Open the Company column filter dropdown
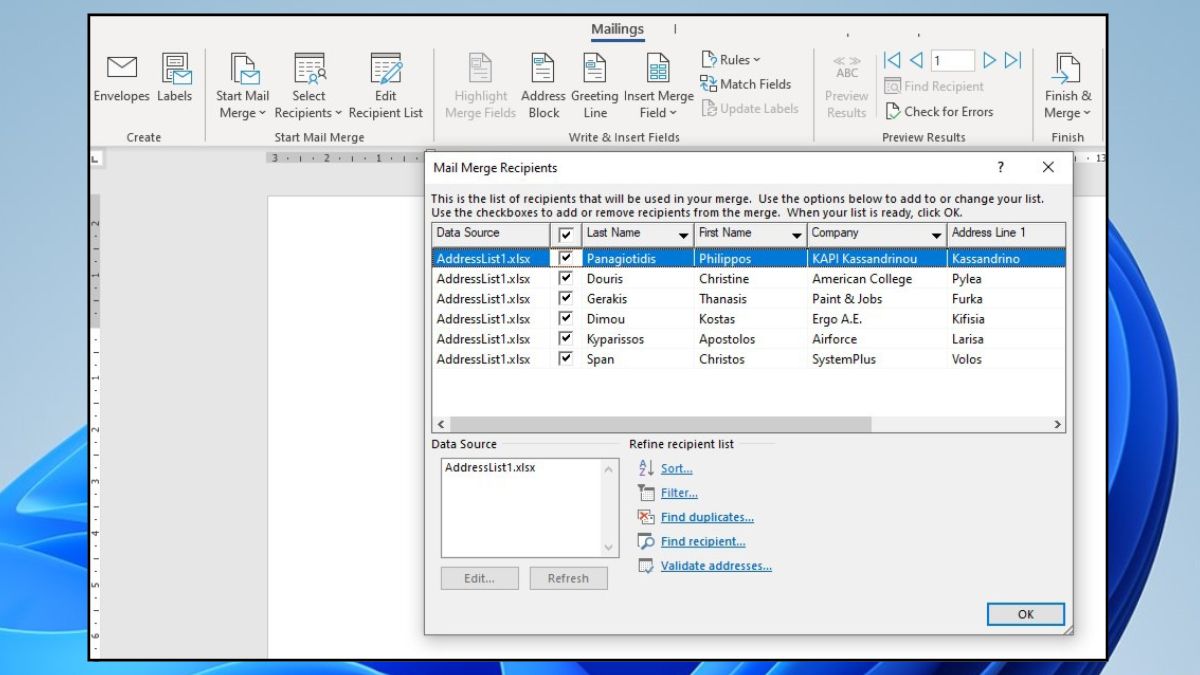1200x675 pixels. [x=936, y=235]
